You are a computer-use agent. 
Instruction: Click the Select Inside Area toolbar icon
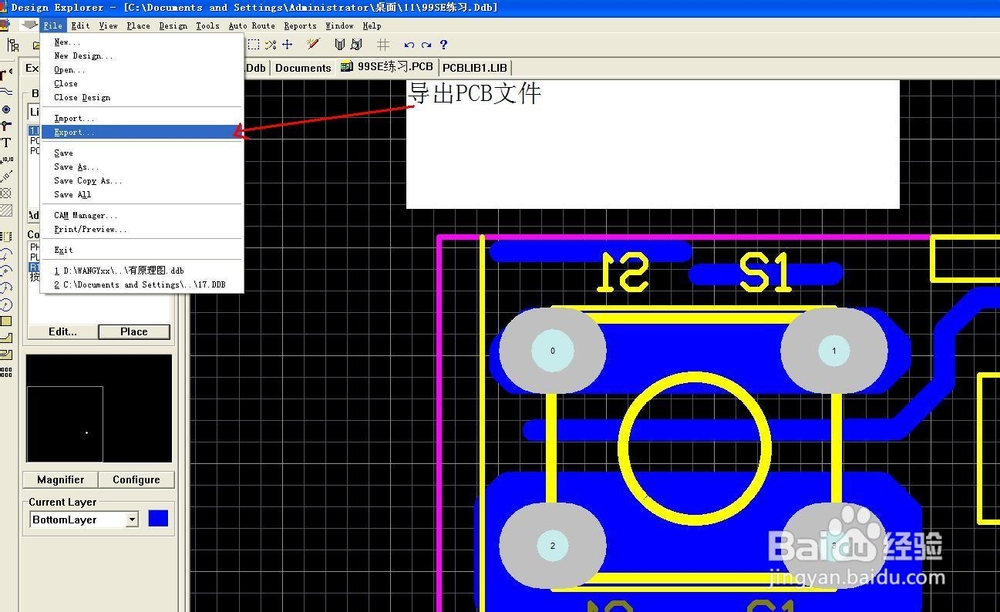pyautogui.click(x=254, y=45)
